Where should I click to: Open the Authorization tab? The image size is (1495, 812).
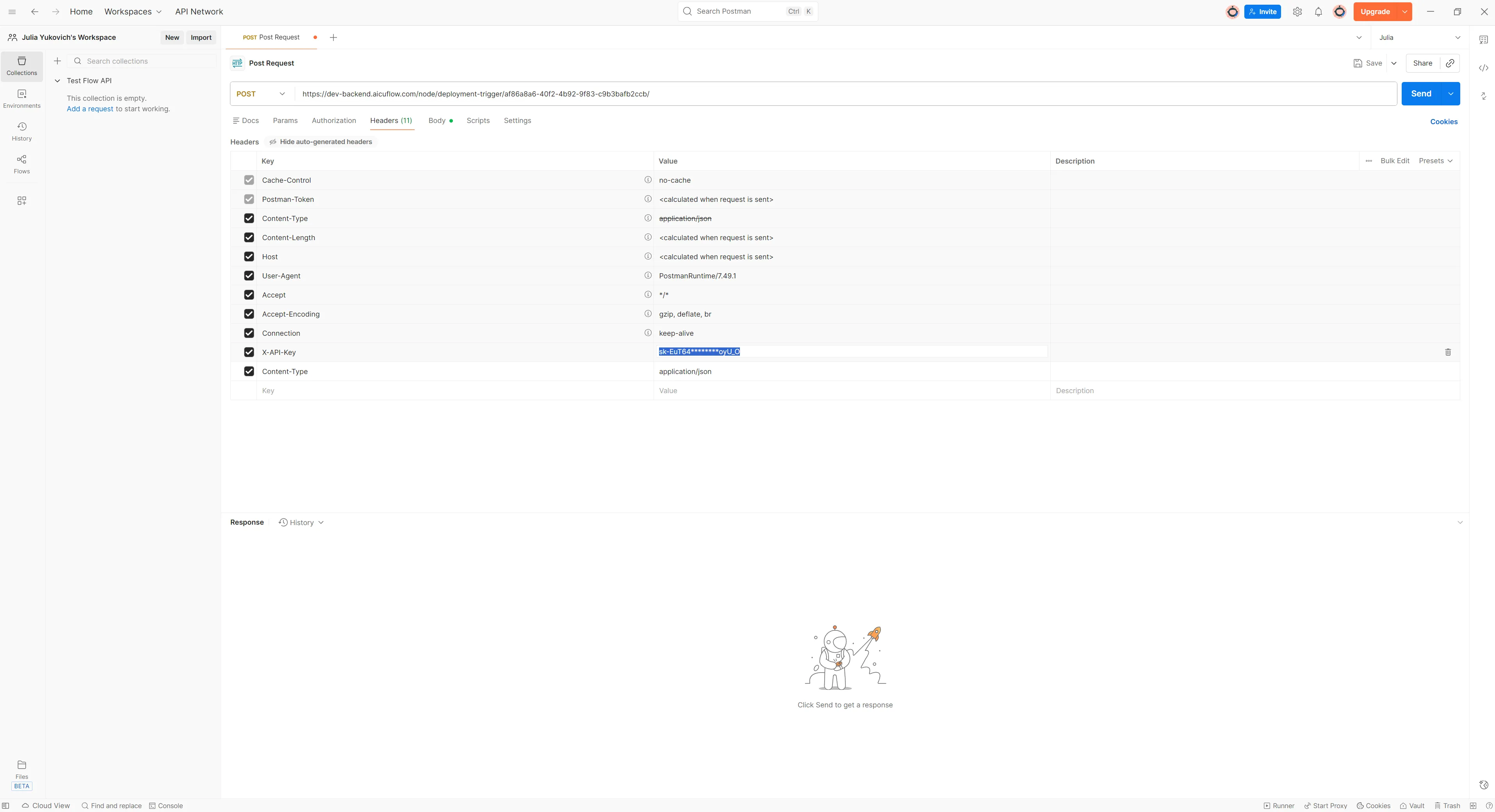click(x=334, y=121)
